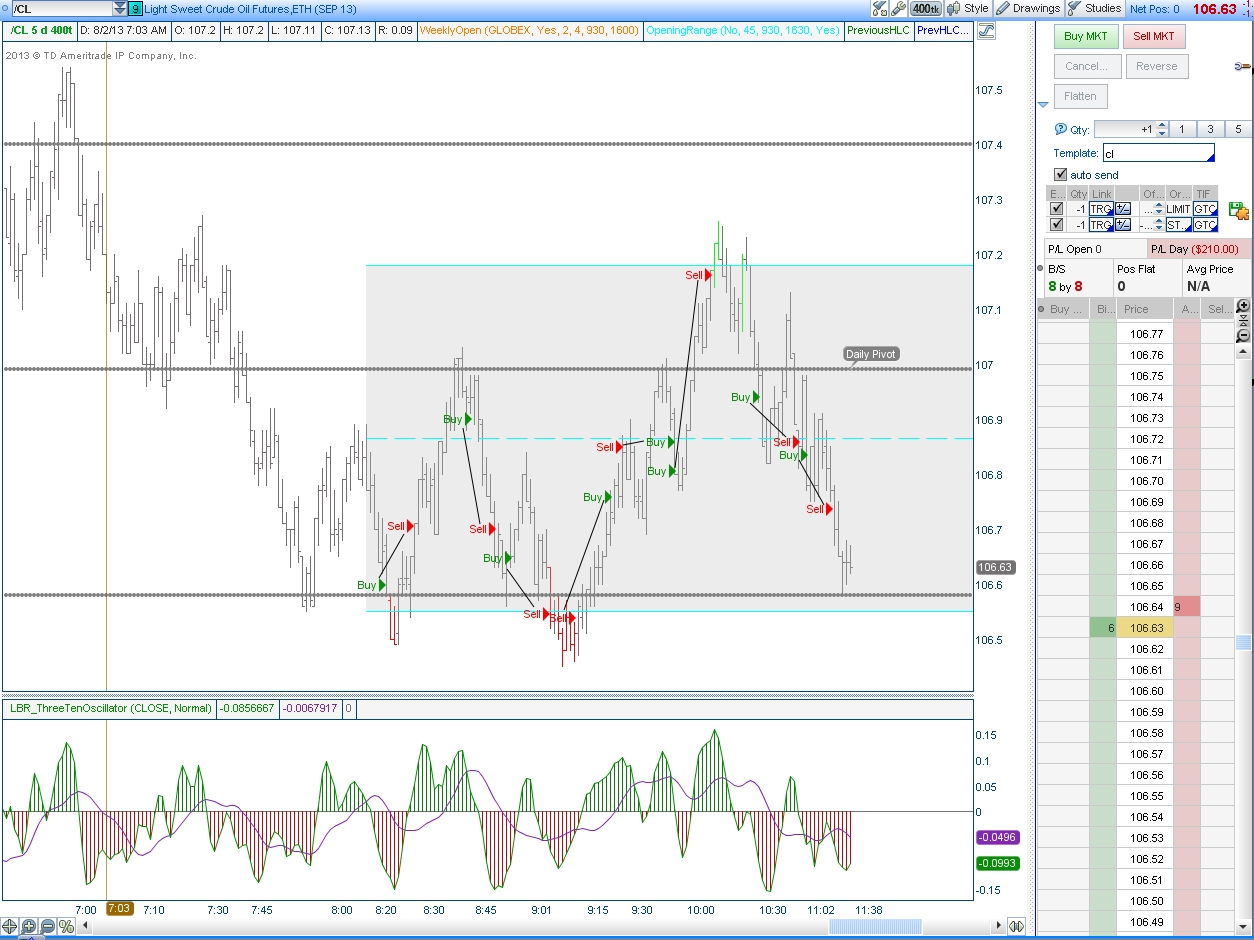The width and height of the screenshot is (1254, 940).
Task: Click the pan crosshair icon
Action: [x=11, y=926]
